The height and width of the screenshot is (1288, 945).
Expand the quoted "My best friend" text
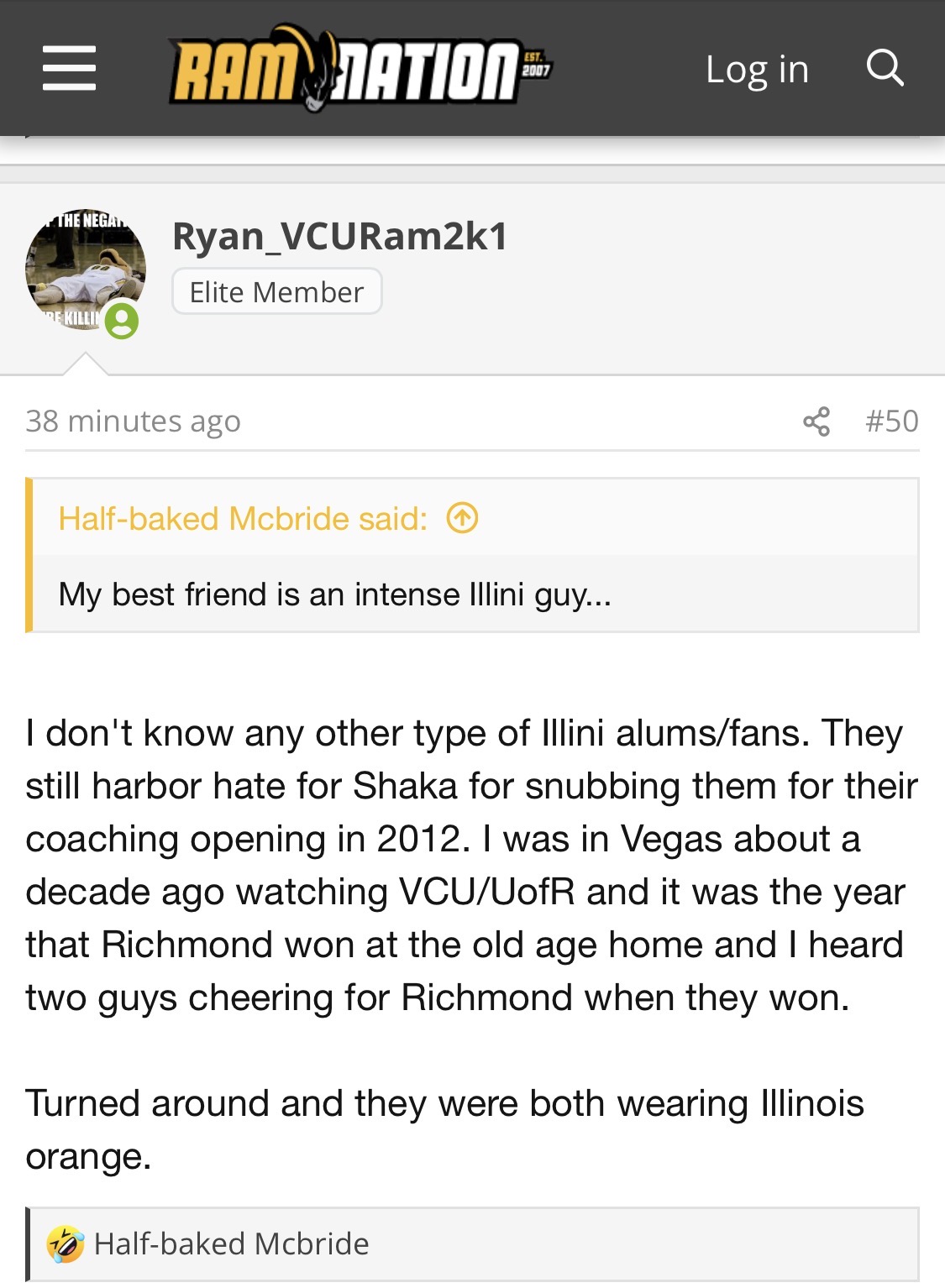[x=334, y=594]
